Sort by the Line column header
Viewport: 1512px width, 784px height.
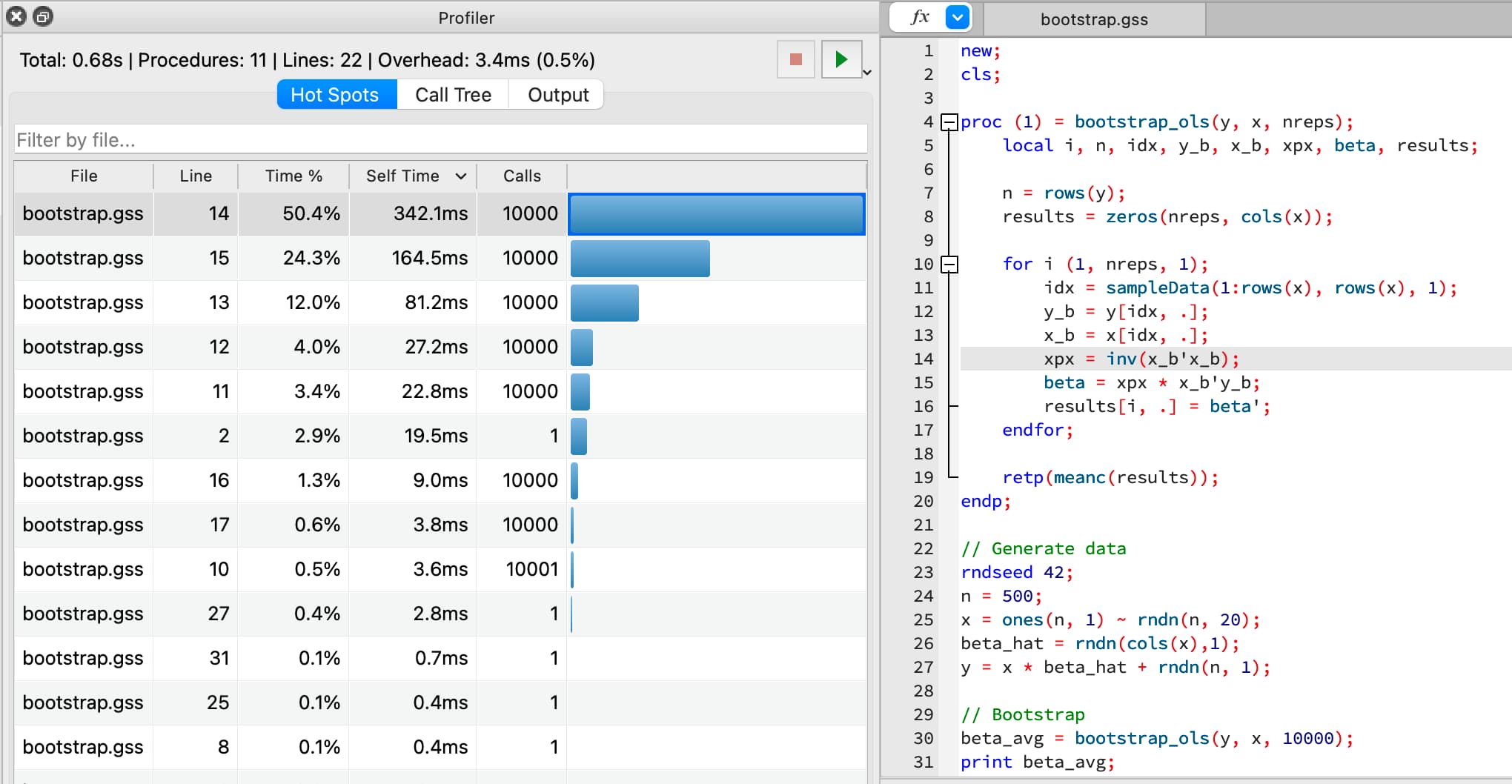coord(196,176)
